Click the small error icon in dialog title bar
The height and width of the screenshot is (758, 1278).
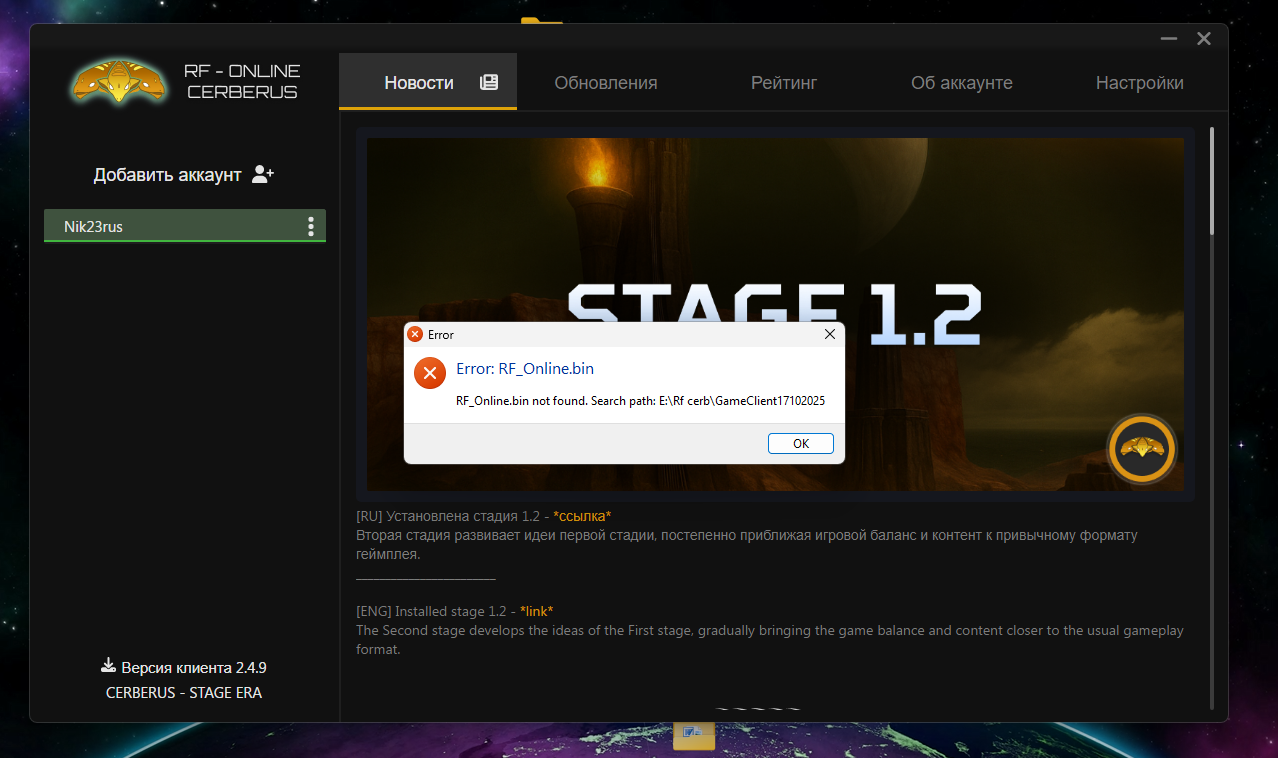click(415, 334)
